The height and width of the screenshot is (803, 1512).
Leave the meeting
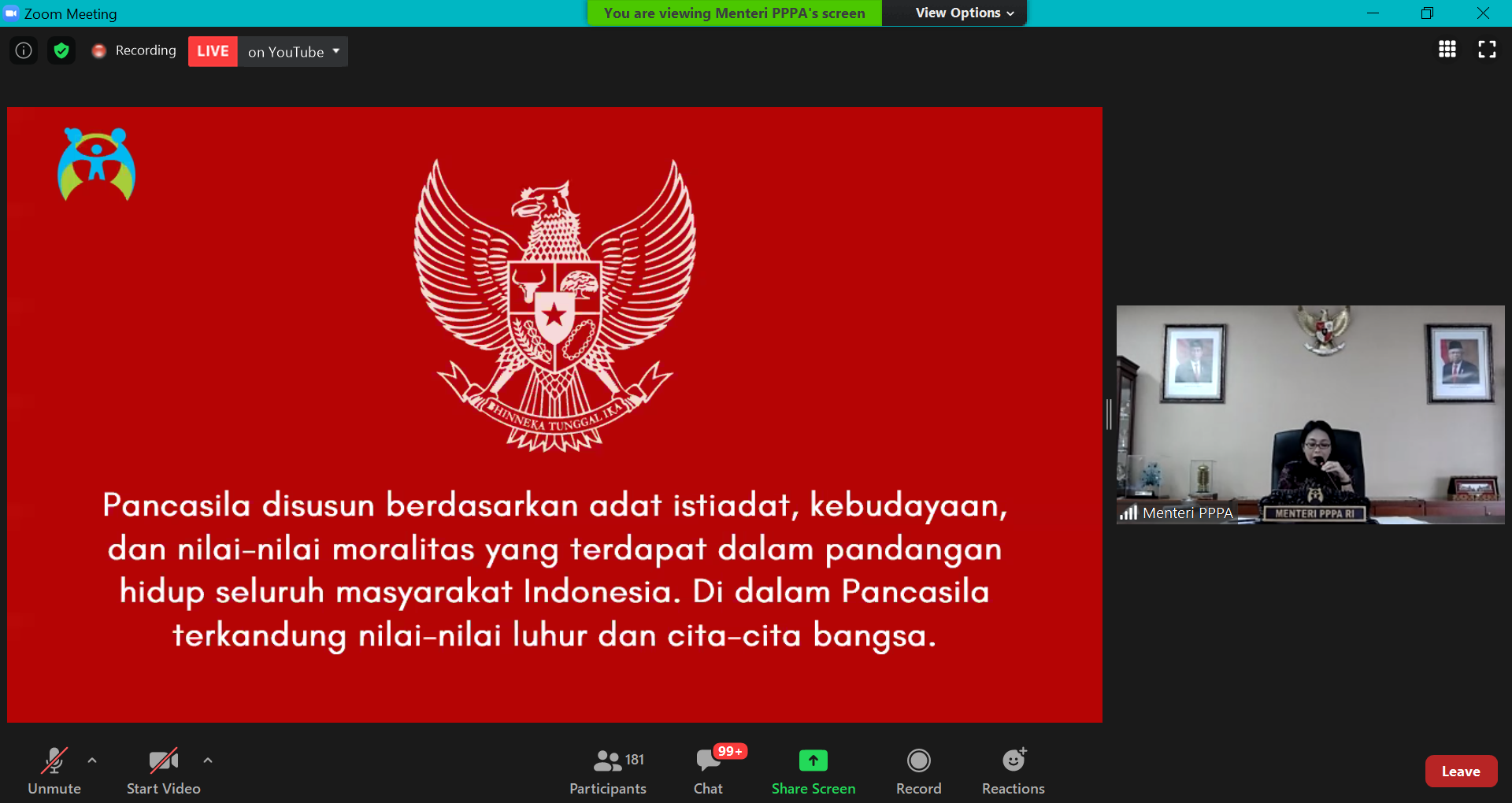(x=1460, y=772)
